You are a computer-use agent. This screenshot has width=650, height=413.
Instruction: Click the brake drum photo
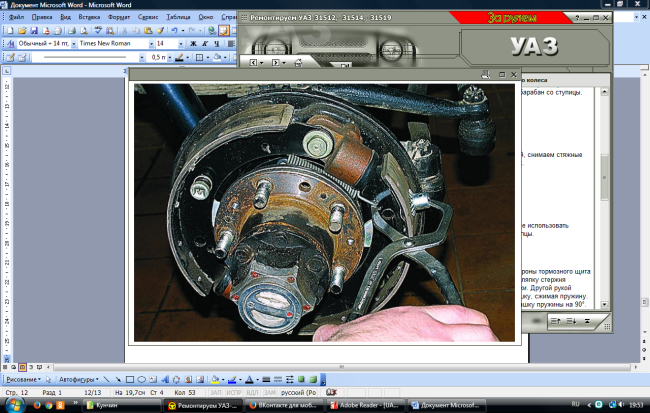pos(324,213)
